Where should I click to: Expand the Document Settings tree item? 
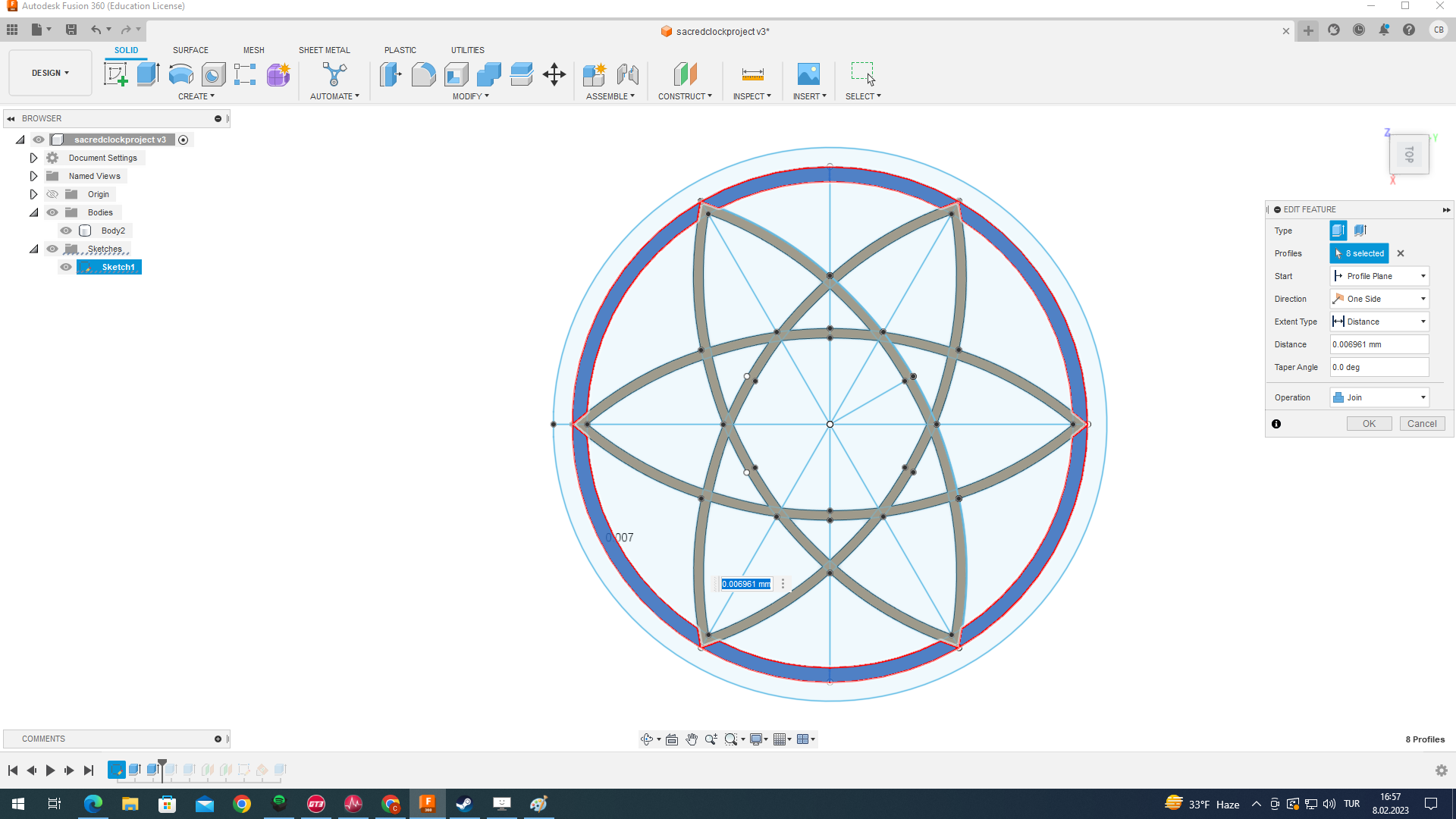click(x=33, y=158)
